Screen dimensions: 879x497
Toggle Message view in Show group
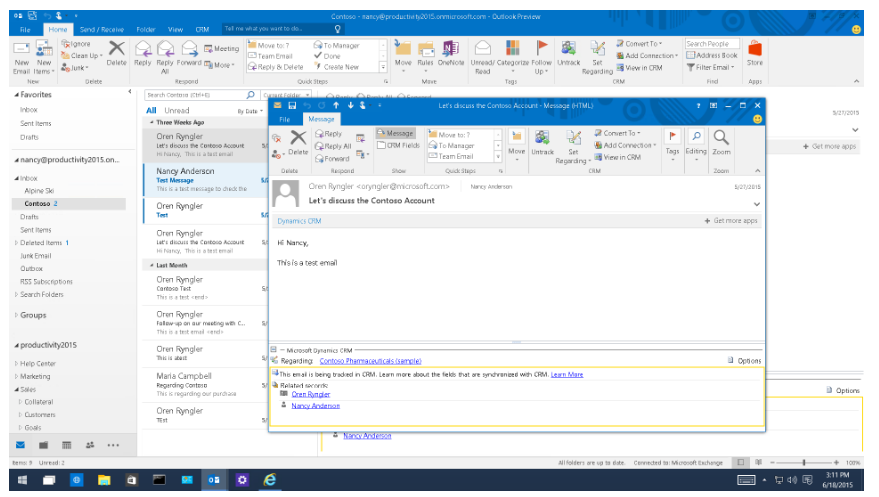(396, 133)
